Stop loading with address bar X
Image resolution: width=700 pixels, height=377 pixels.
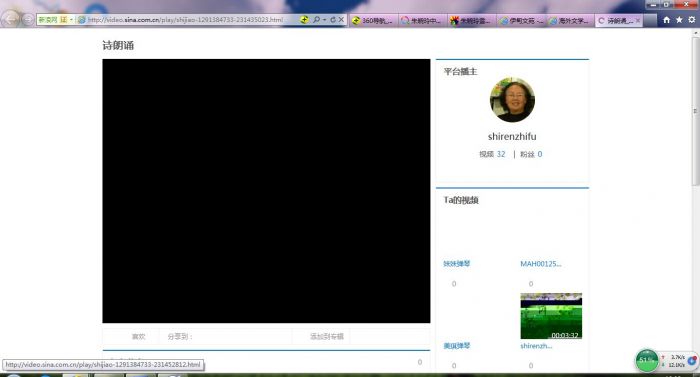tap(341, 20)
